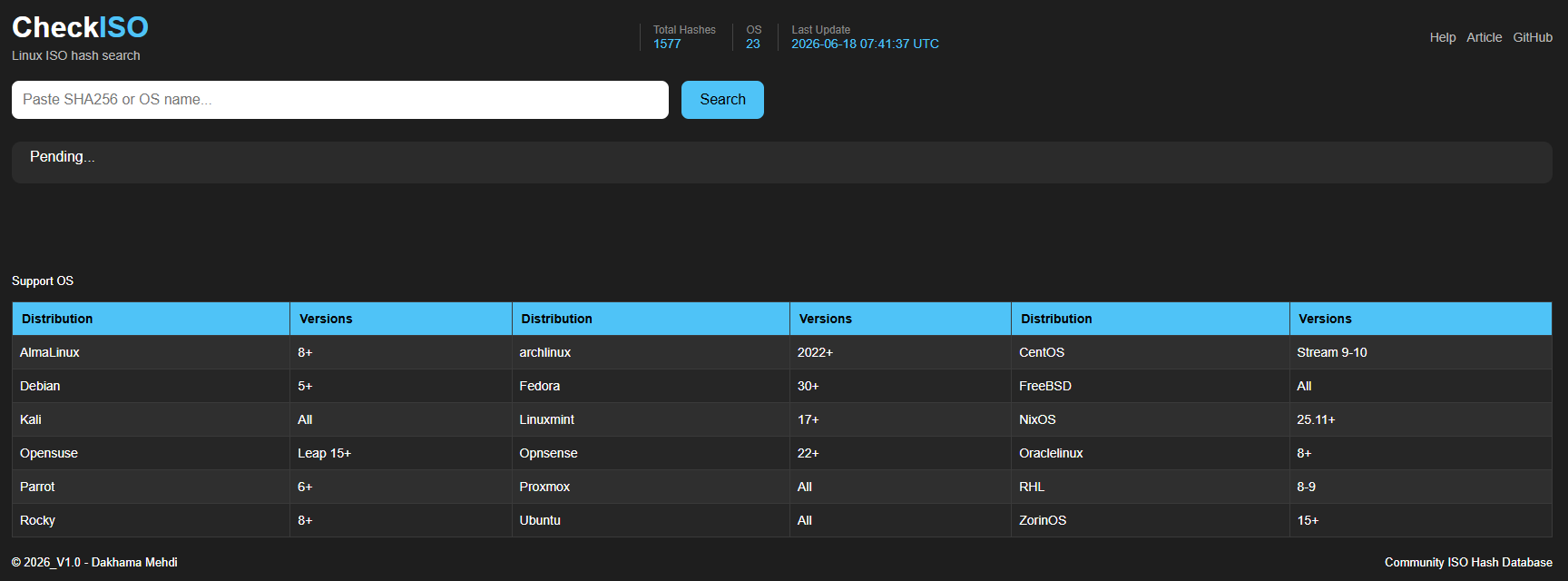Viewport: 1568px width, 581px height.
Task: Click the NixOS table cell
Action: pos(1151,419)
